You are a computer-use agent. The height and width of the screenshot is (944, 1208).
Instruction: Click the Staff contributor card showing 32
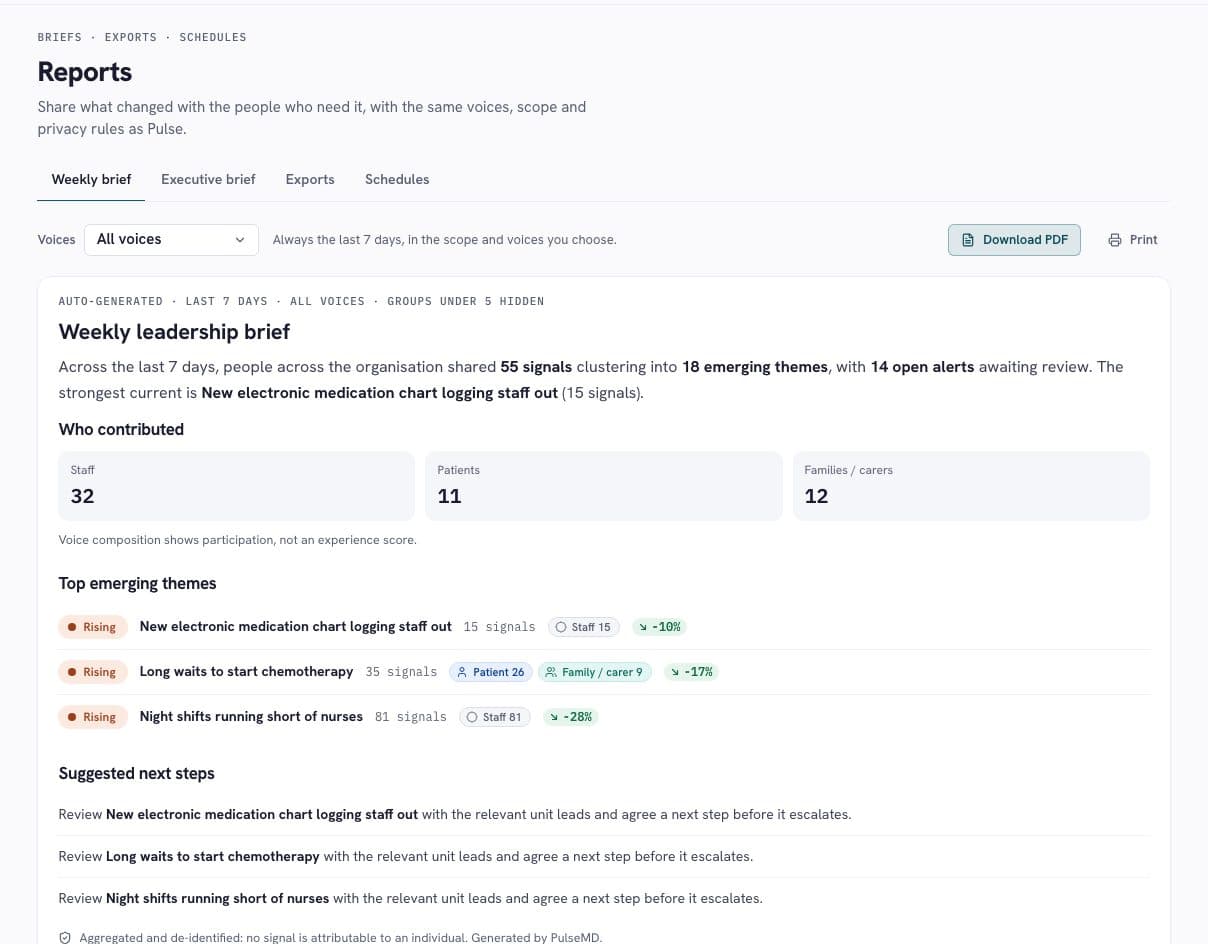[x=236, y=486]
